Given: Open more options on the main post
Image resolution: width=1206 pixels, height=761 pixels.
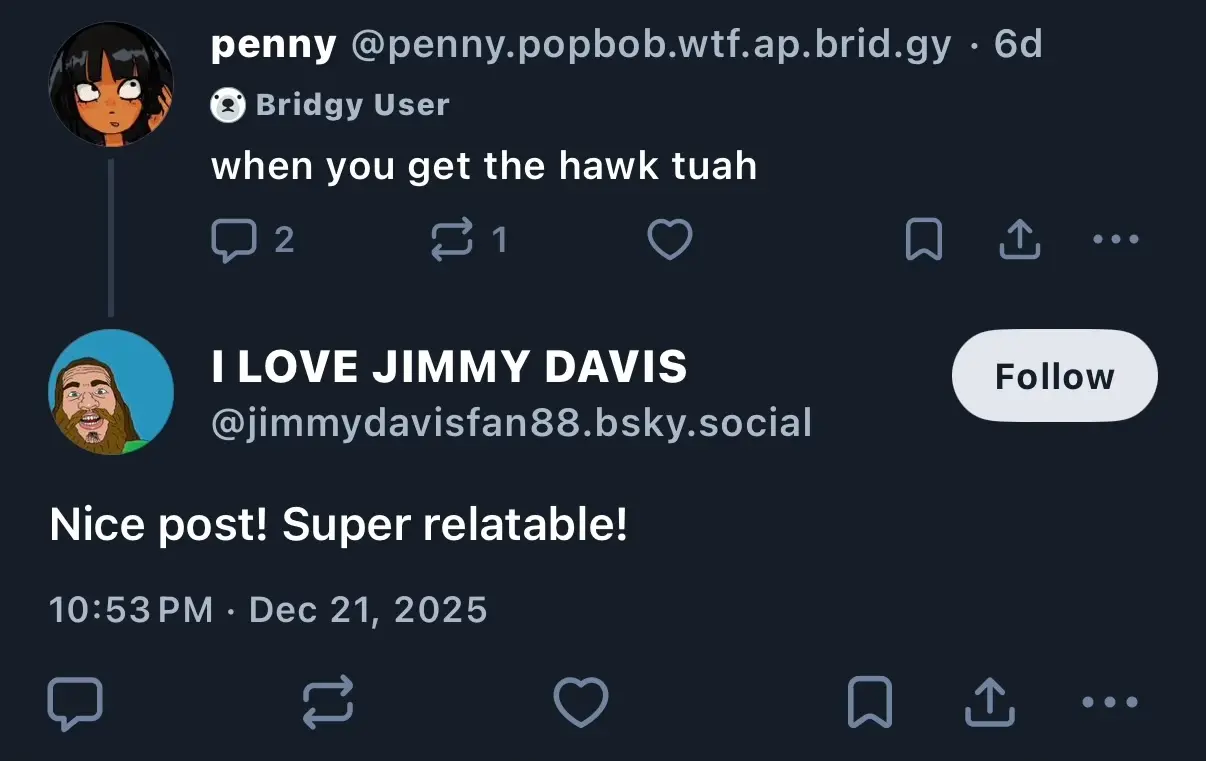Looking at the screenshot, I should [x=1110, y=701].
